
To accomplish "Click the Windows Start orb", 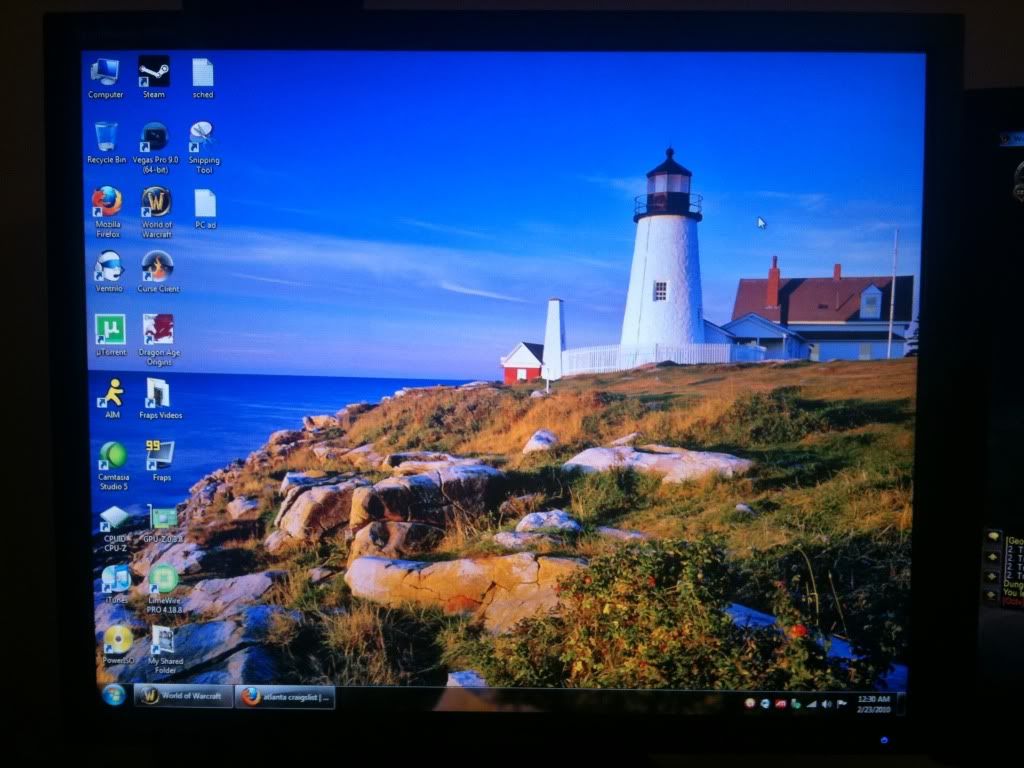I will pos(114,694).
